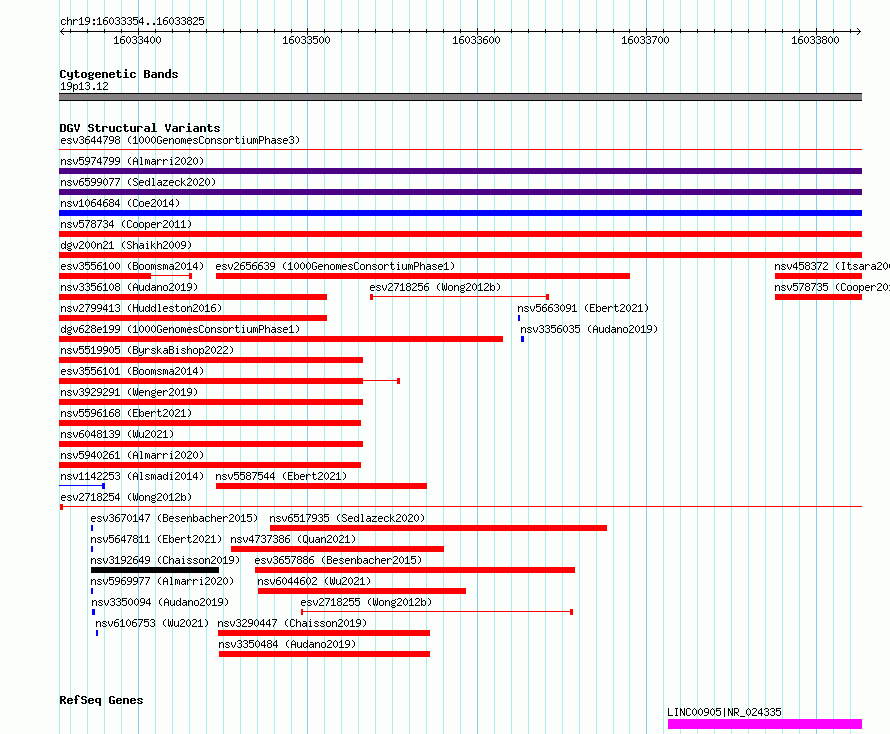890x734 pixels.
Task: Open the esv2656639 (1000GenomesConsortiumPhase1) variant label
Action: coord(335,266)
